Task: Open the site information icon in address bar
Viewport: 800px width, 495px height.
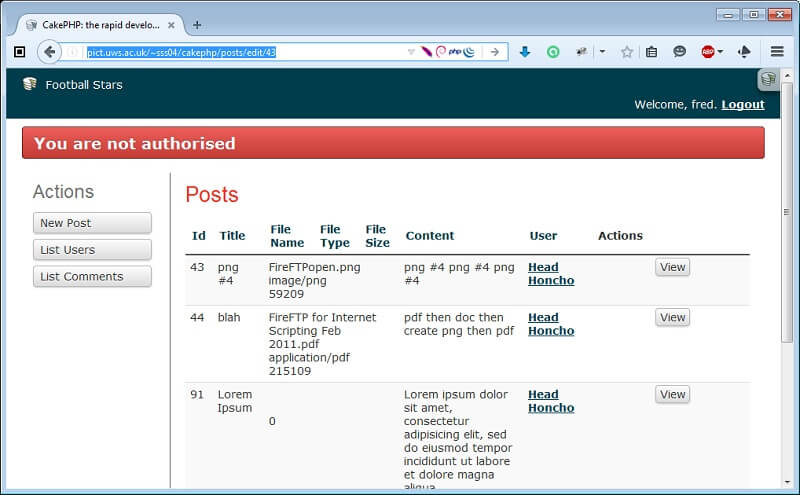Action: (72, 52)
